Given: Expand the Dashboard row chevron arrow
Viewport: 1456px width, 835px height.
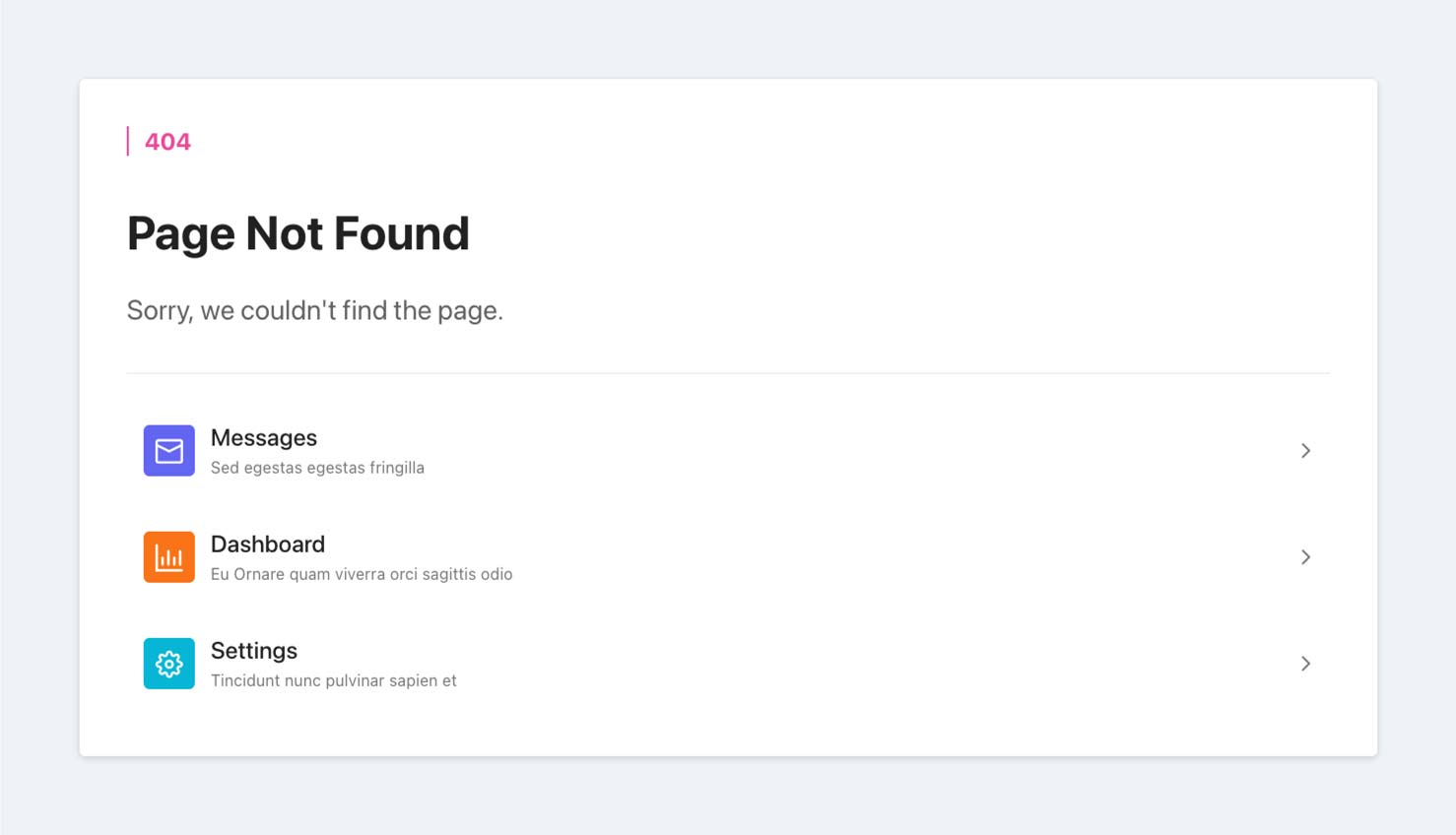Looking at the screenshot, I should [x=1305, y=557].
